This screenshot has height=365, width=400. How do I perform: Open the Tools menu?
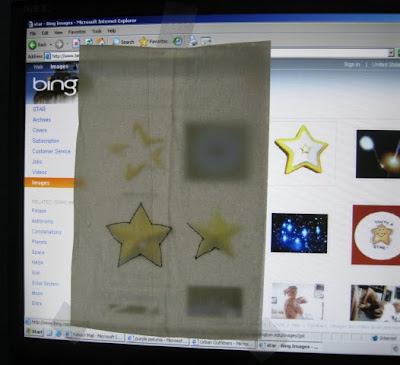97,31
